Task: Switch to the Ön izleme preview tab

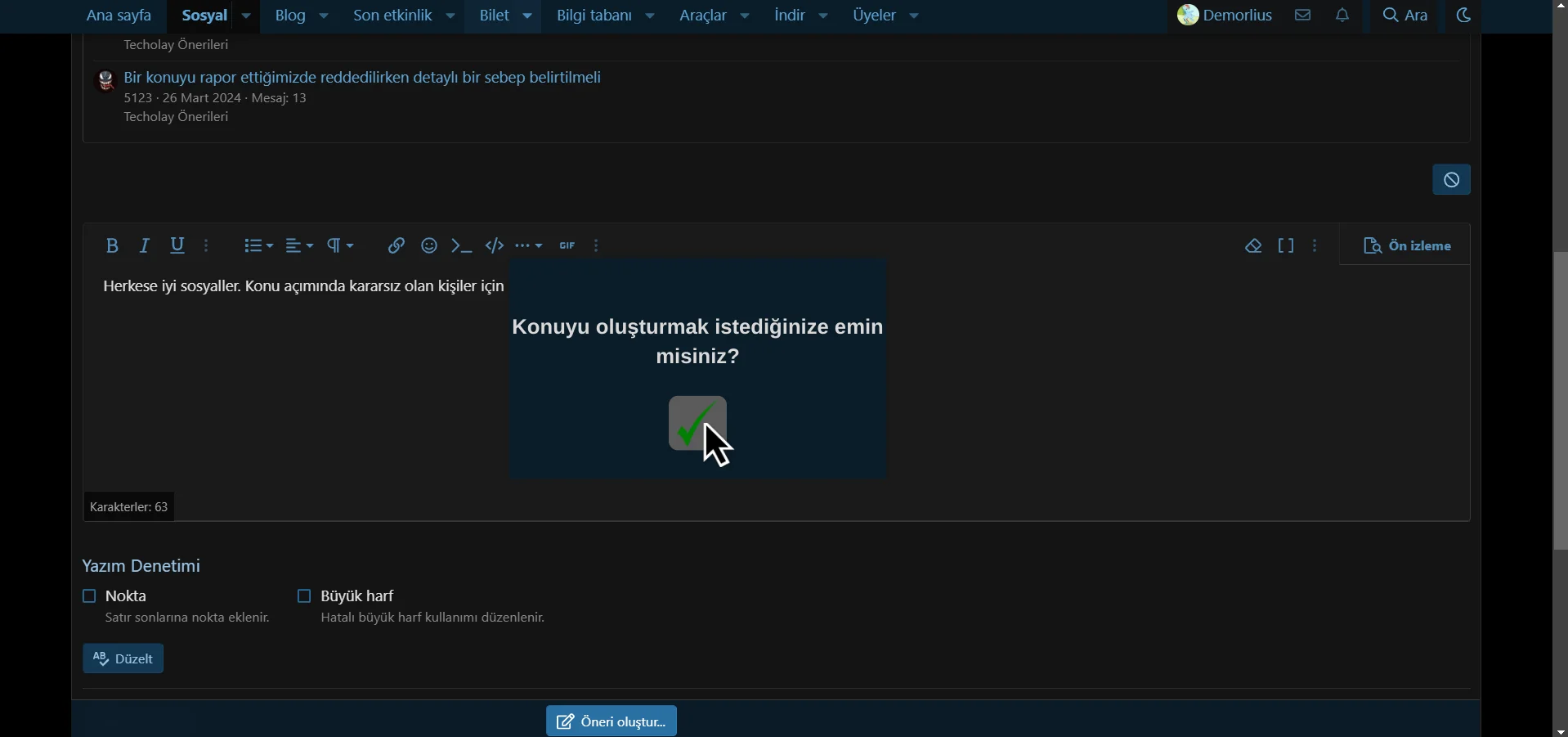Action: pos(1408,246)
